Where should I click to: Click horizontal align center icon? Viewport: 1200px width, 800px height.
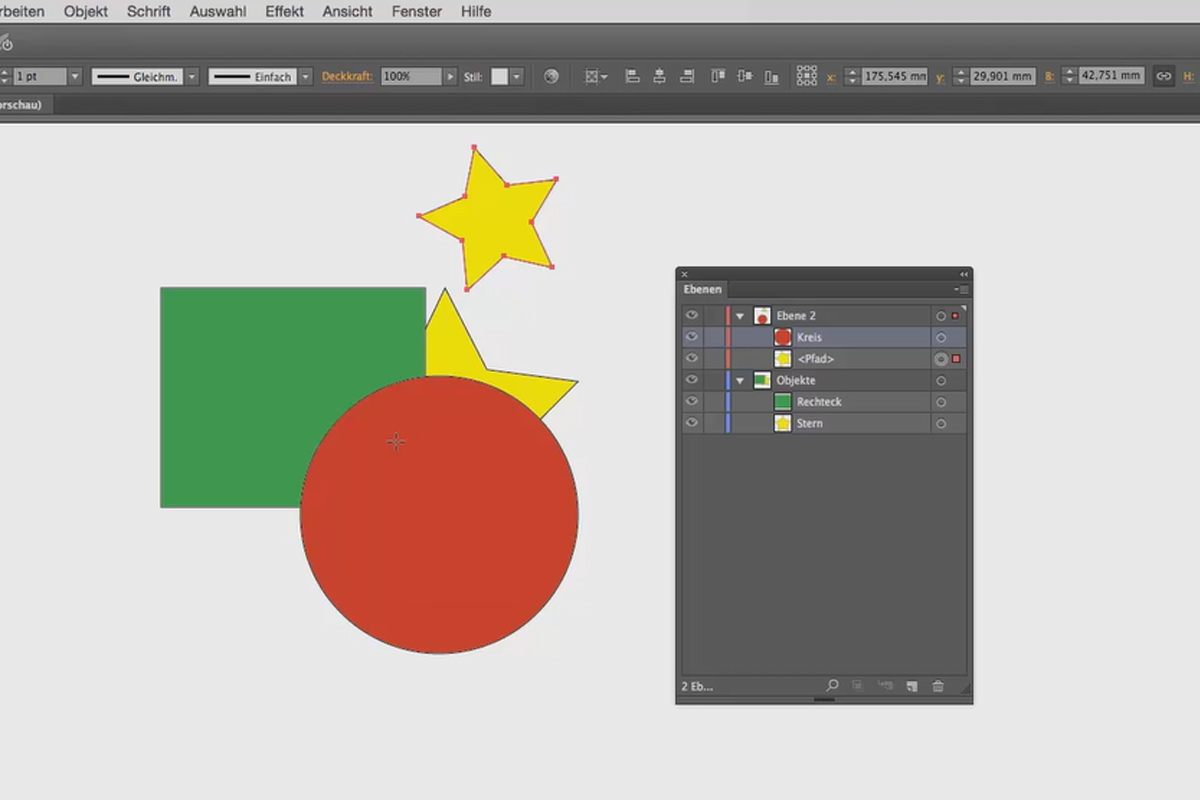(659, 76)
